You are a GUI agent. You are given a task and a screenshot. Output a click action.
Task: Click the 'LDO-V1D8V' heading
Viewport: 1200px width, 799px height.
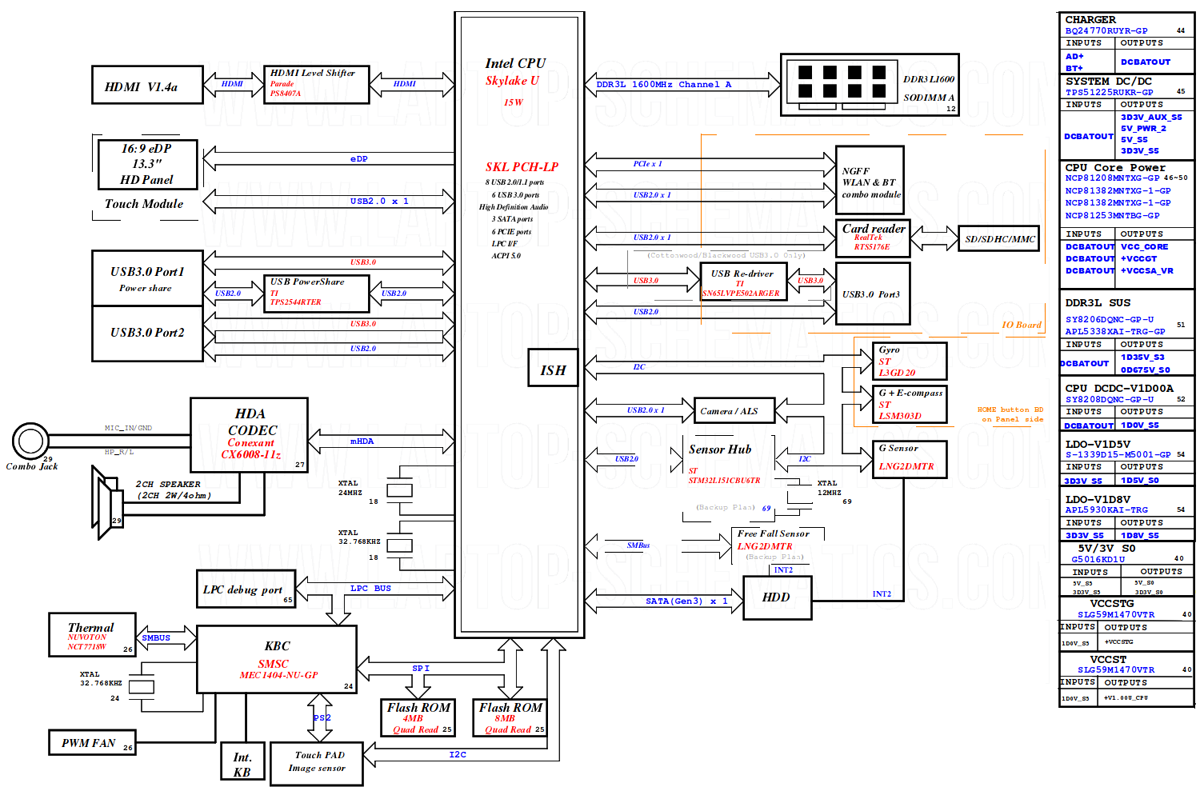pyautogui.click(x=1098, y=498)
